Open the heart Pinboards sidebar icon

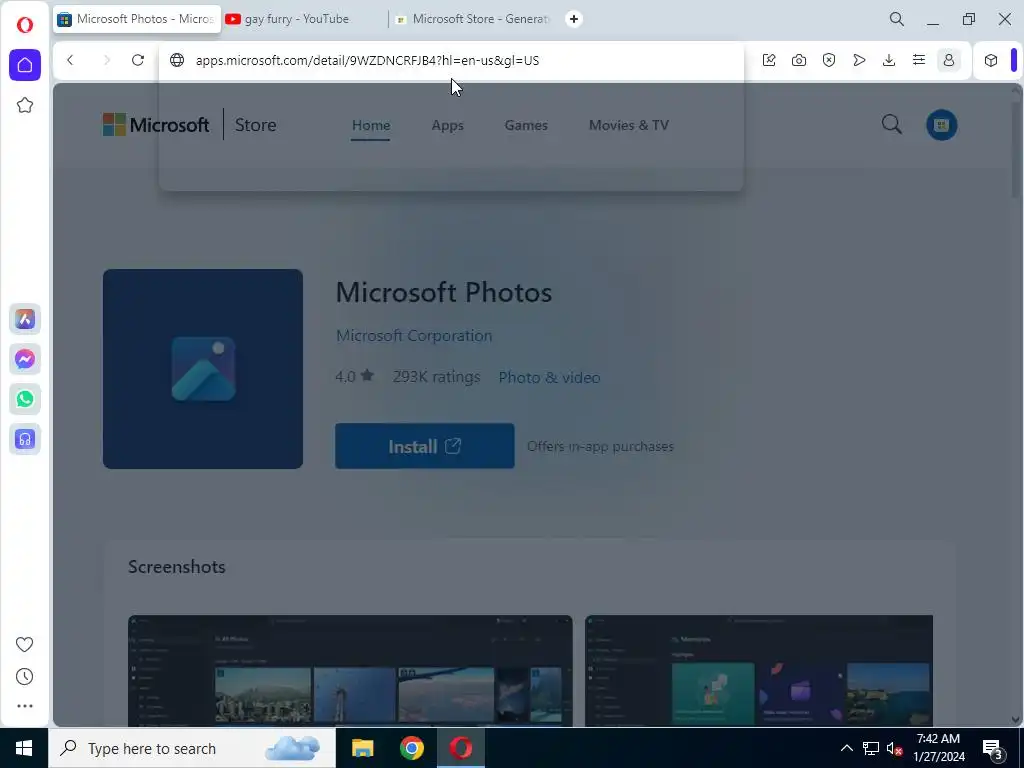pyautogui.click(x=25, y=645)
